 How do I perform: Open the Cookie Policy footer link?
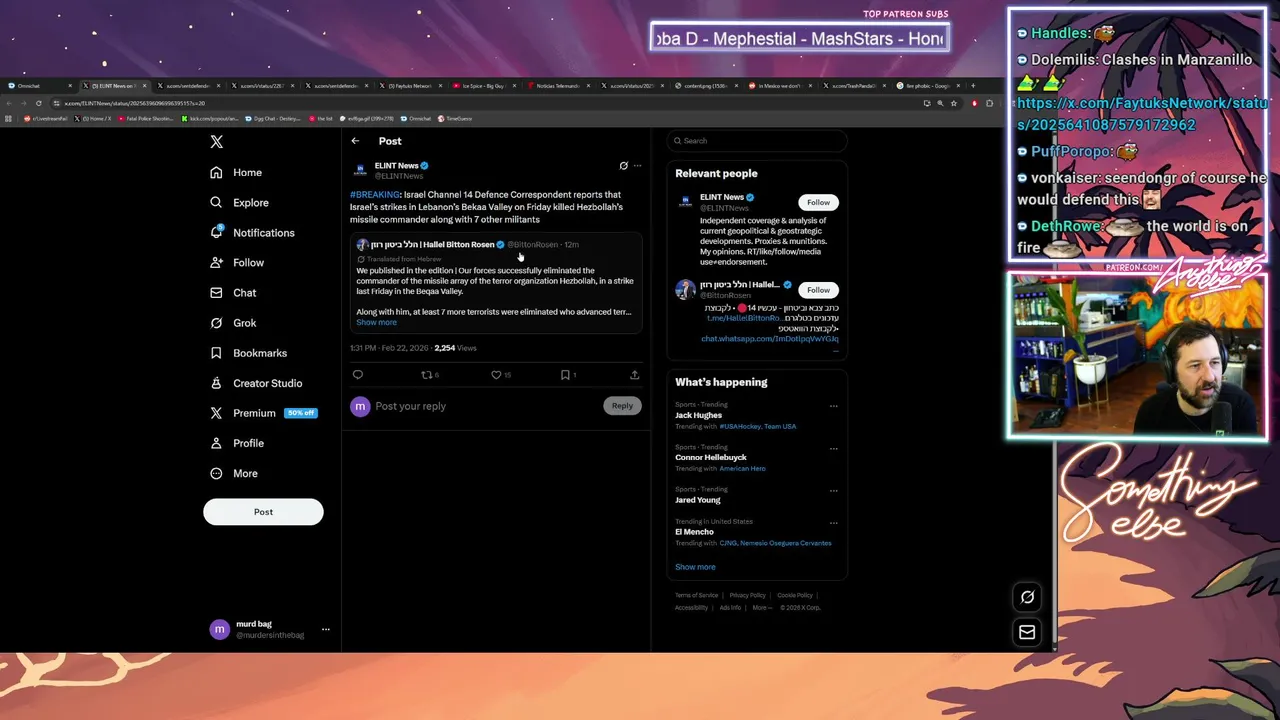795,595
